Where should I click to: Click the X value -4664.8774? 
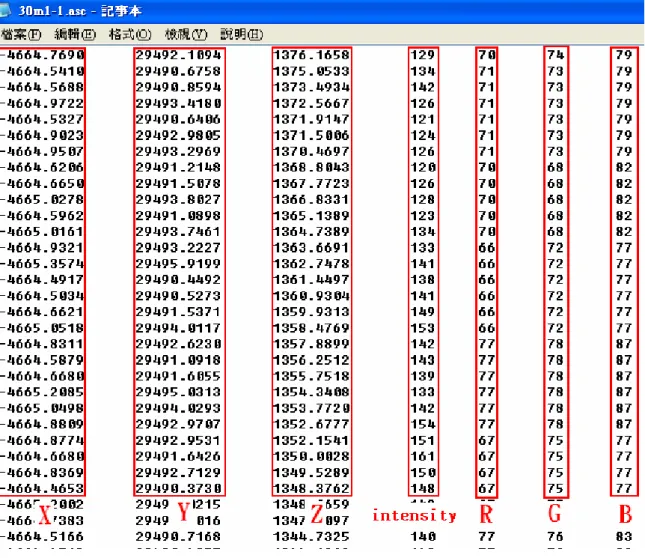42,441
